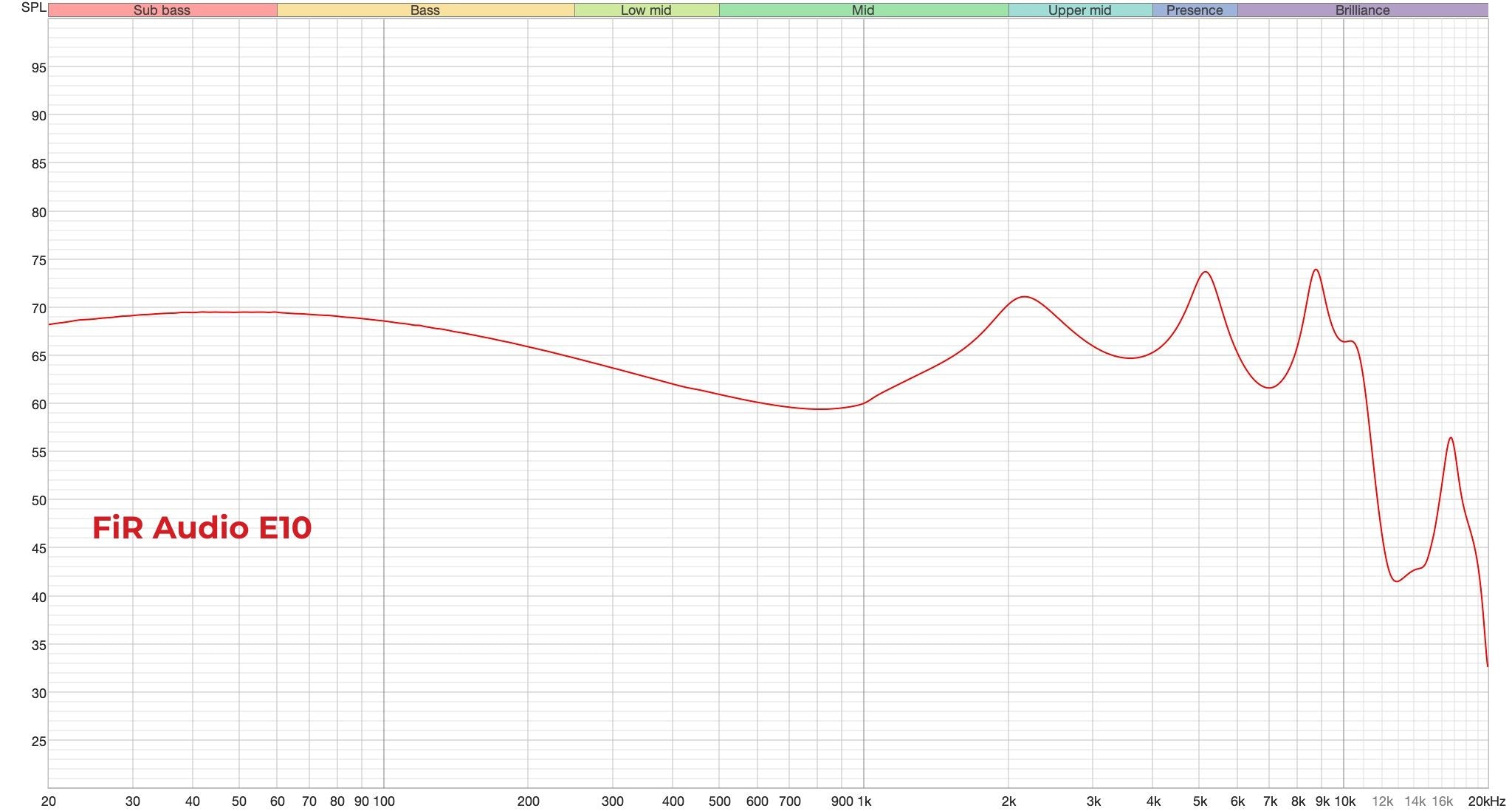The image size is (1512, 811).
Task: Click the Bass frequency band label
Action: pos(425,10)
